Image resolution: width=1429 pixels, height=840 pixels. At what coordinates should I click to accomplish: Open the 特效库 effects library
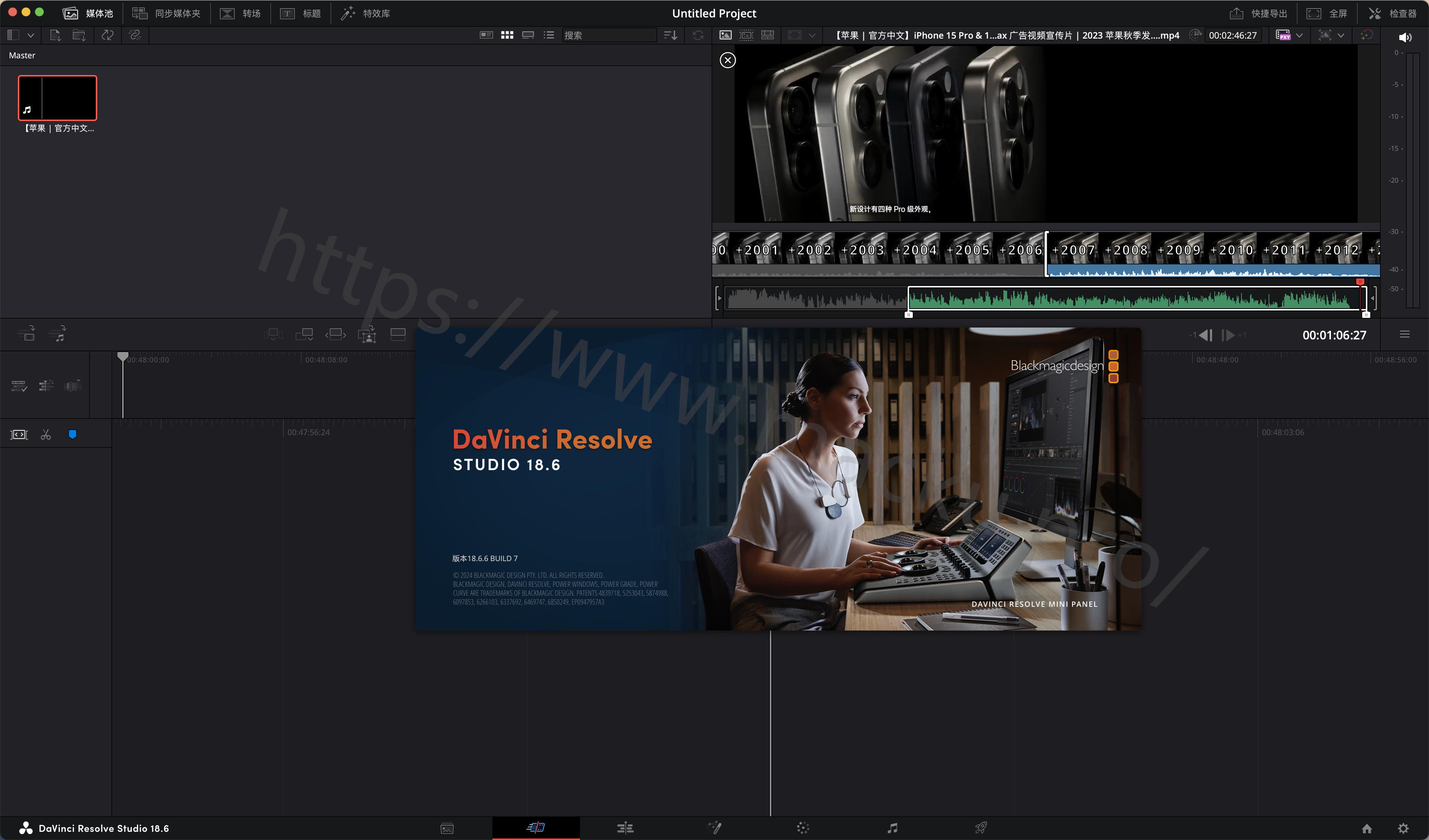tap(365, 13)
